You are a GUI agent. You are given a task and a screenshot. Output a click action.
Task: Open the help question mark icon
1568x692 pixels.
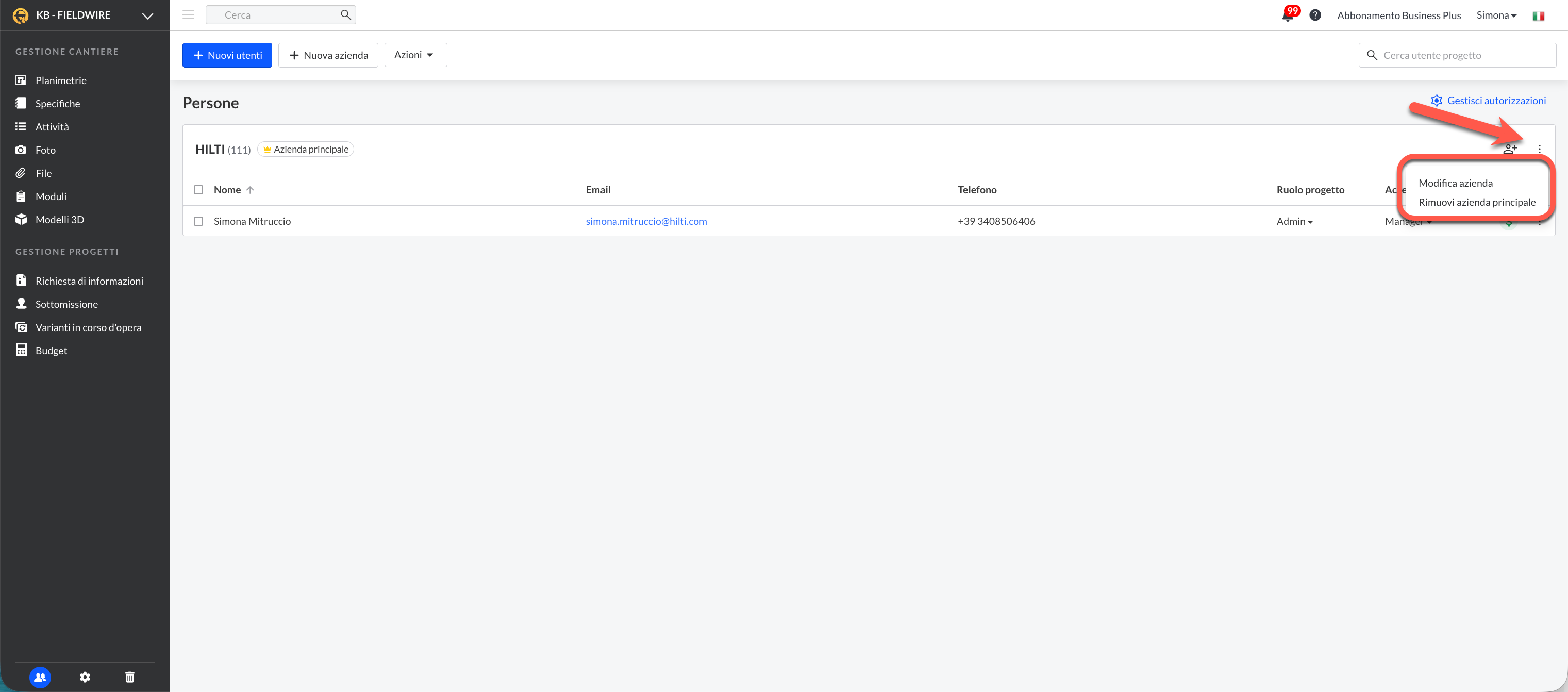[x=1315, y=15]
